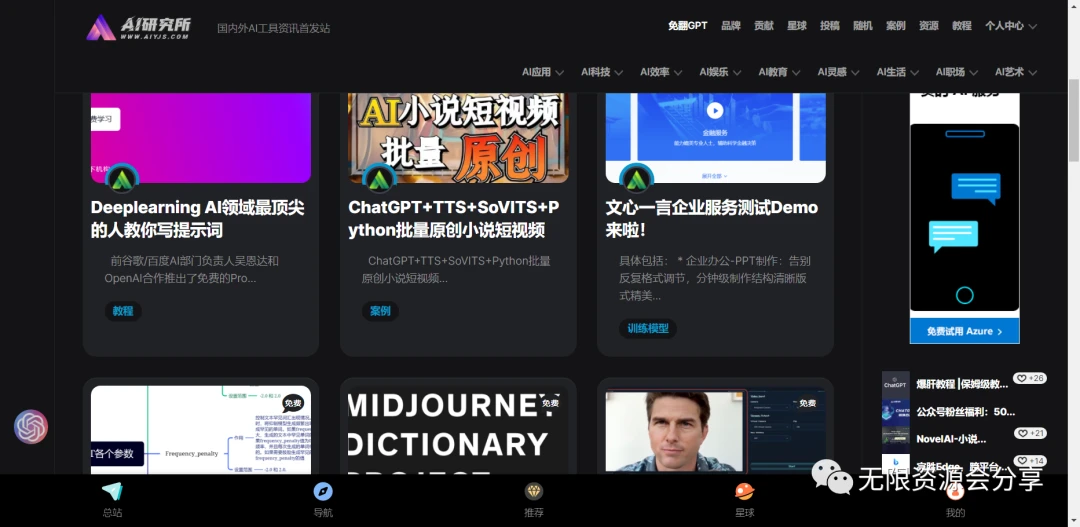Click the 训练模型 tag on 文心一言 card
The height and width of the screenshot is (527, 1080).
[648, 329]
